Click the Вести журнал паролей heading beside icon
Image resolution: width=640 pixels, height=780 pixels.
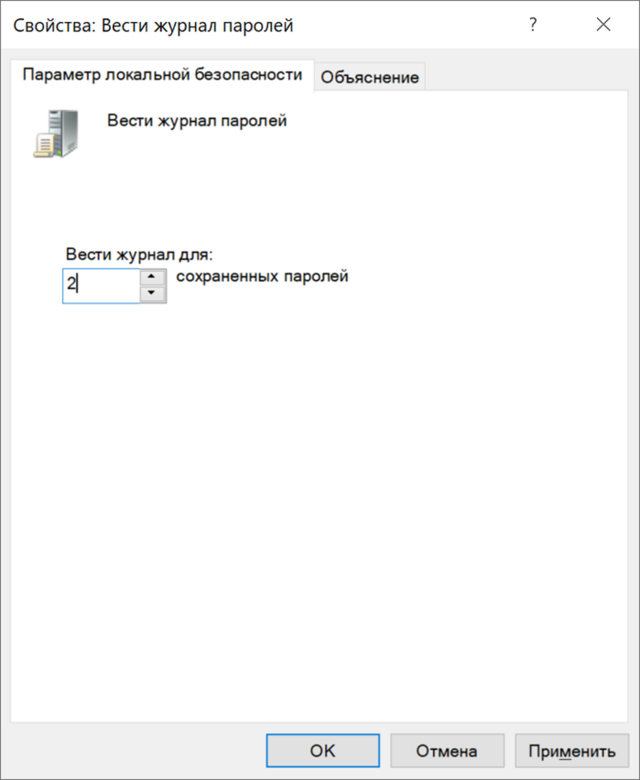tap(197, 121)
